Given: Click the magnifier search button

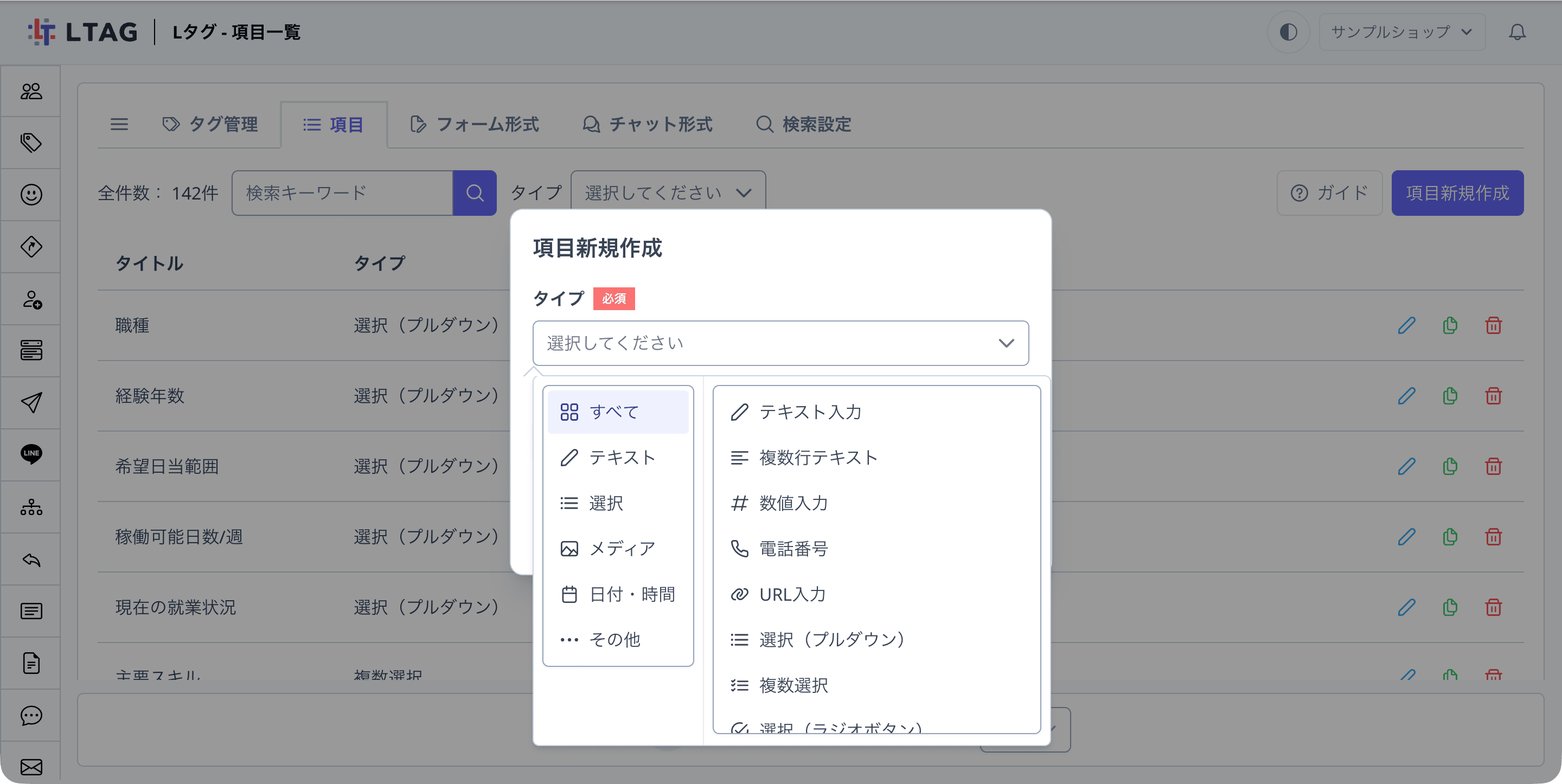Looking at the screenshot, I should tap(475, 193).
